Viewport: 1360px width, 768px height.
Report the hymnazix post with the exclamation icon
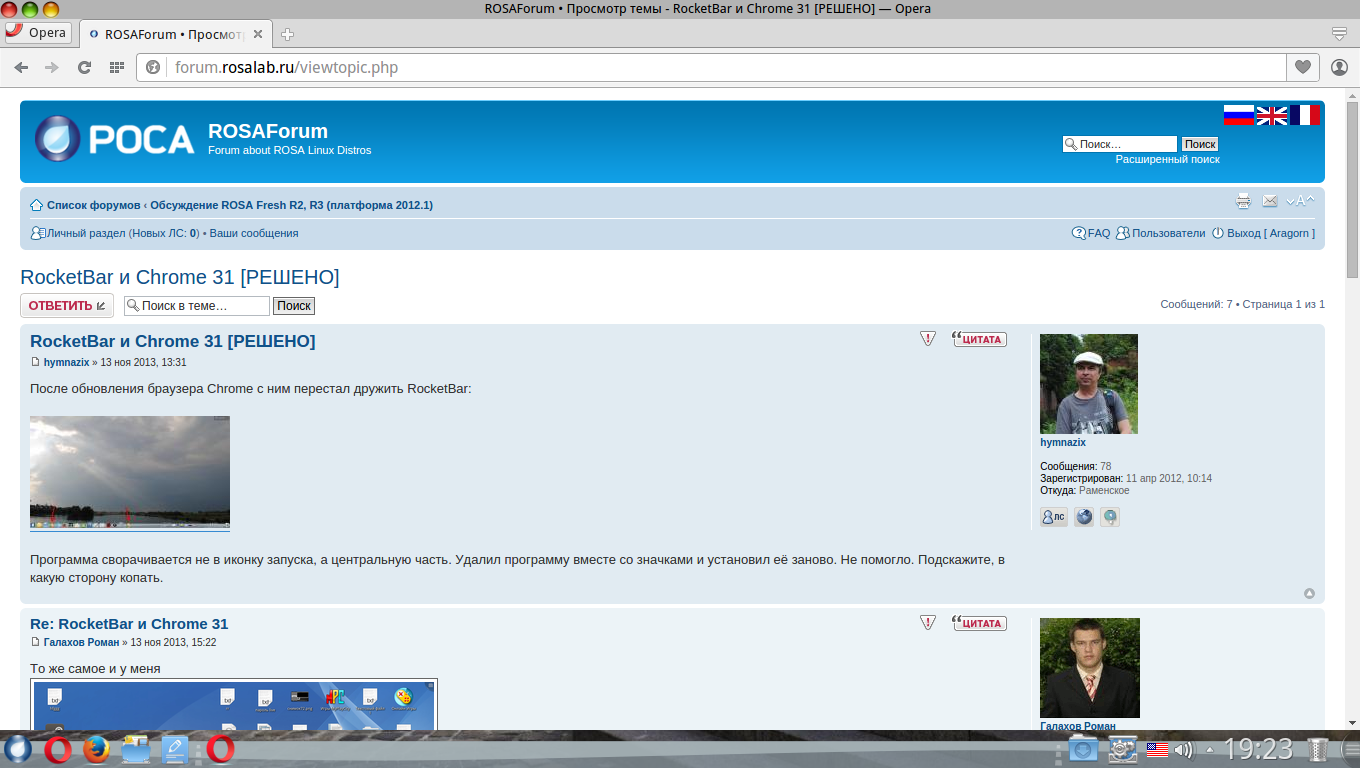coord(928,339)
